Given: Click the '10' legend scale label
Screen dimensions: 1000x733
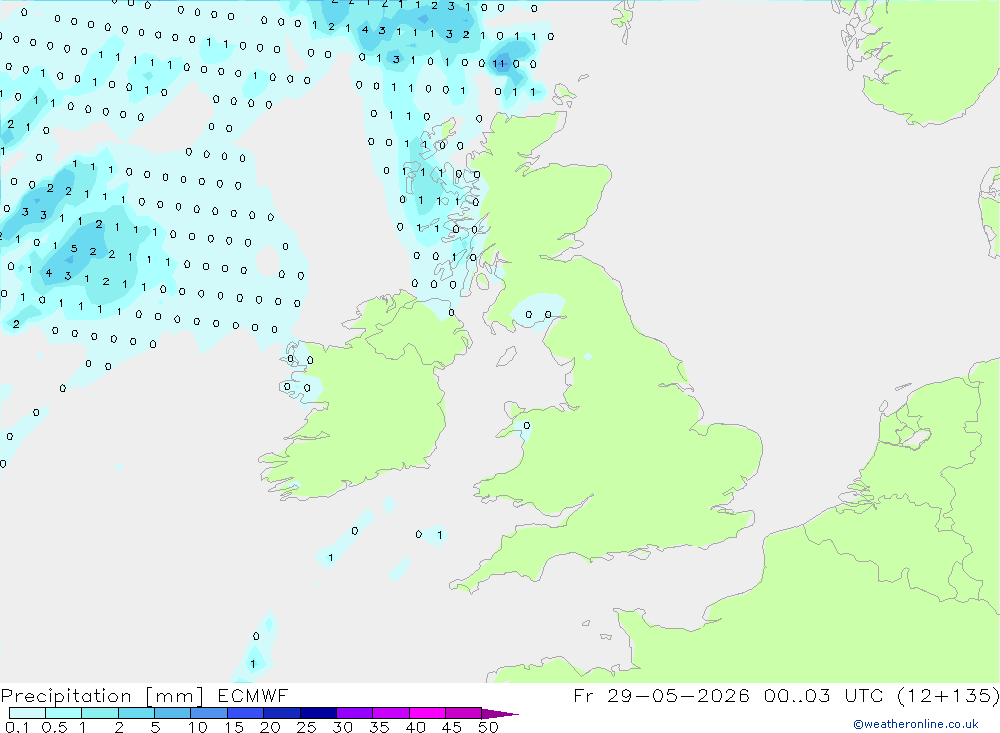Looking at the screenshot, I should pyautogui.click(x=198, y=727).
